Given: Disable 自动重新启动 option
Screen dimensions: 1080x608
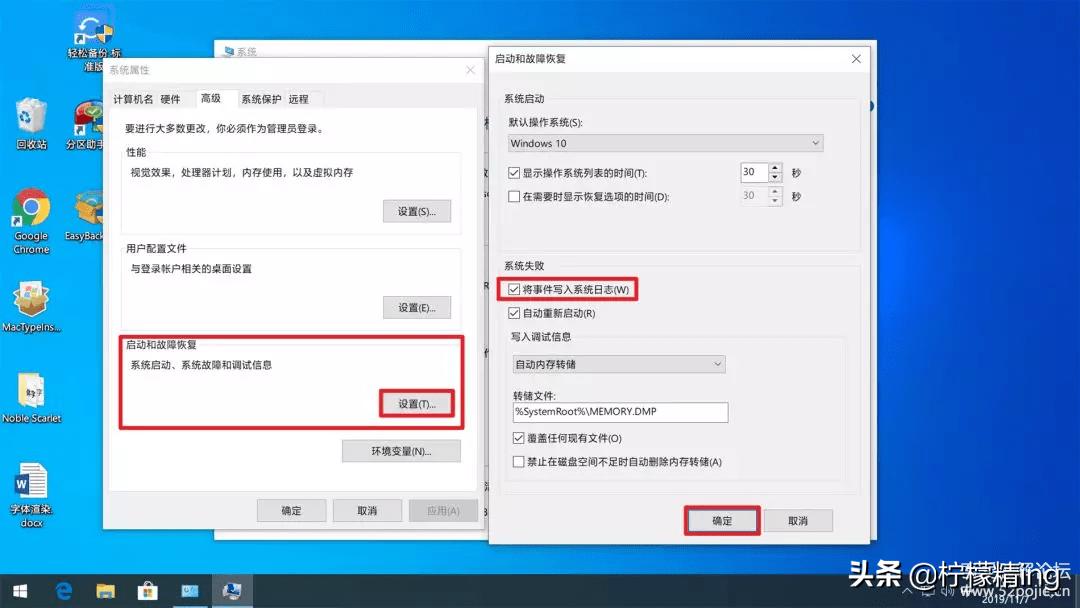Looking at the screenshot, I should [x=513, y=312].
